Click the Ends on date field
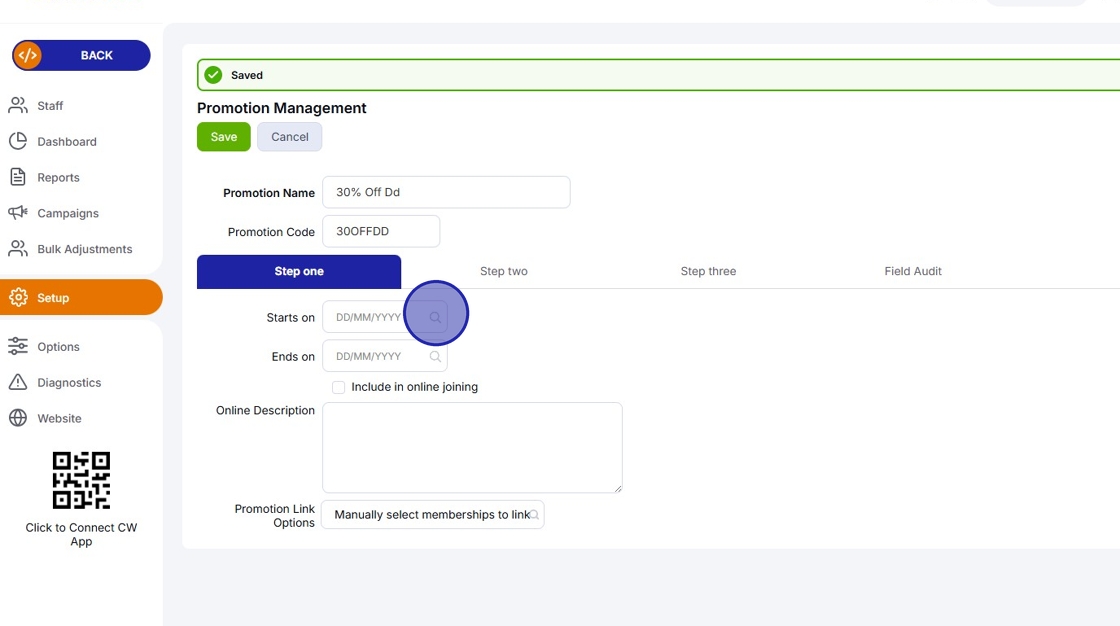This screenshot has height=626, width=1120. tap(385, 357)
